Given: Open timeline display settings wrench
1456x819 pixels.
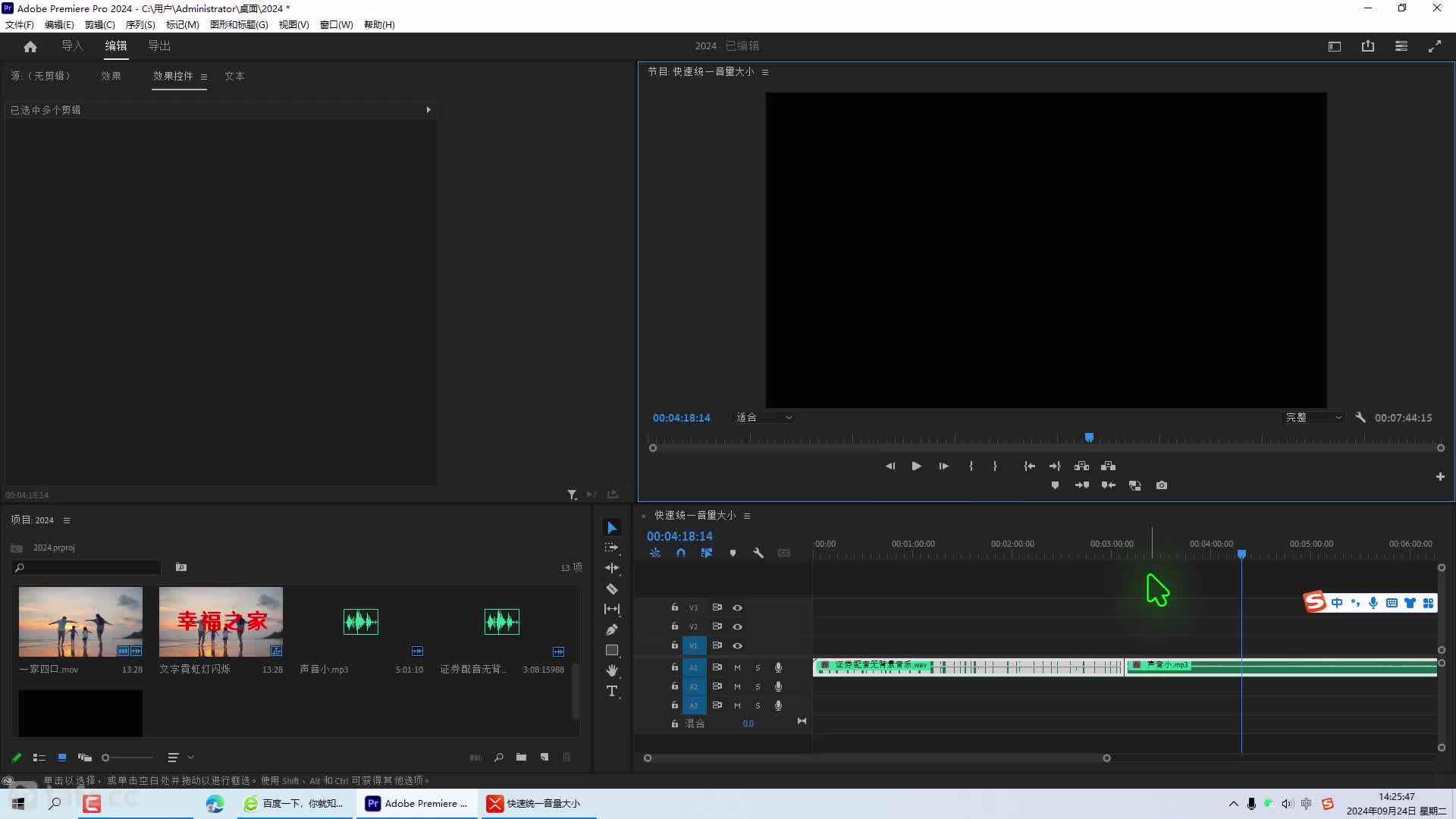Looking at the screenshot, I should [x=758, y=553].
